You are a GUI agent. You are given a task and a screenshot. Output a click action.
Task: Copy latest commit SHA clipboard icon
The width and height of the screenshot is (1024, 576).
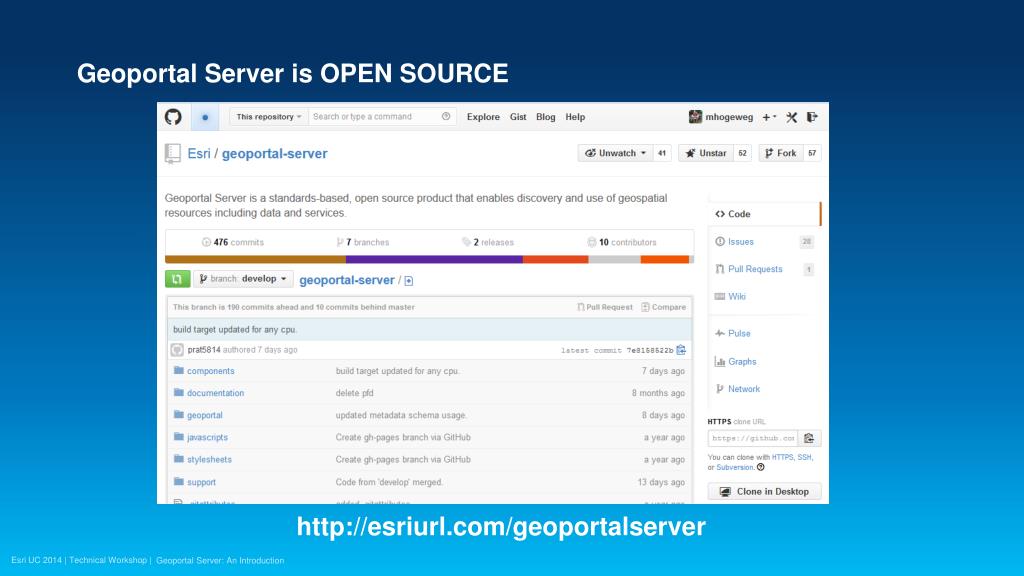click(x=681, y=350)
